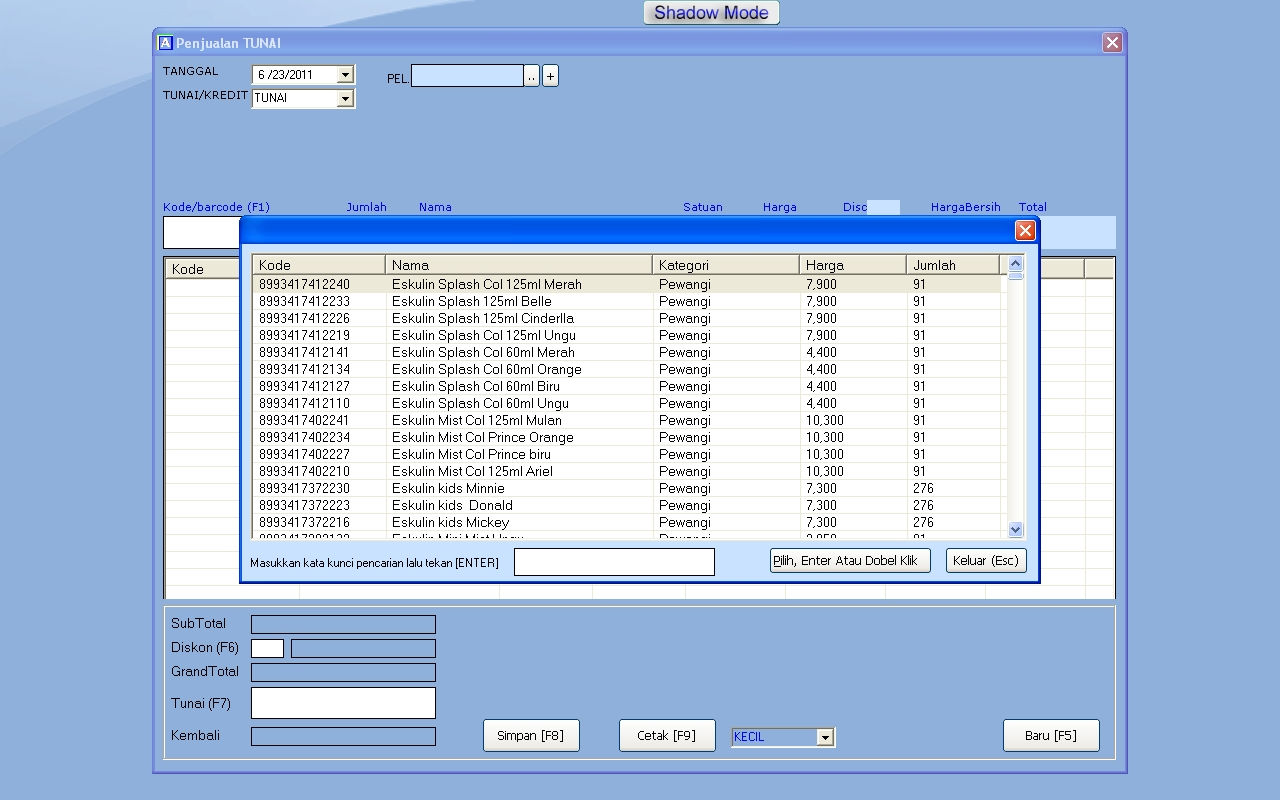
Task: Click the Baru [F5] button
Action: 1051,736
